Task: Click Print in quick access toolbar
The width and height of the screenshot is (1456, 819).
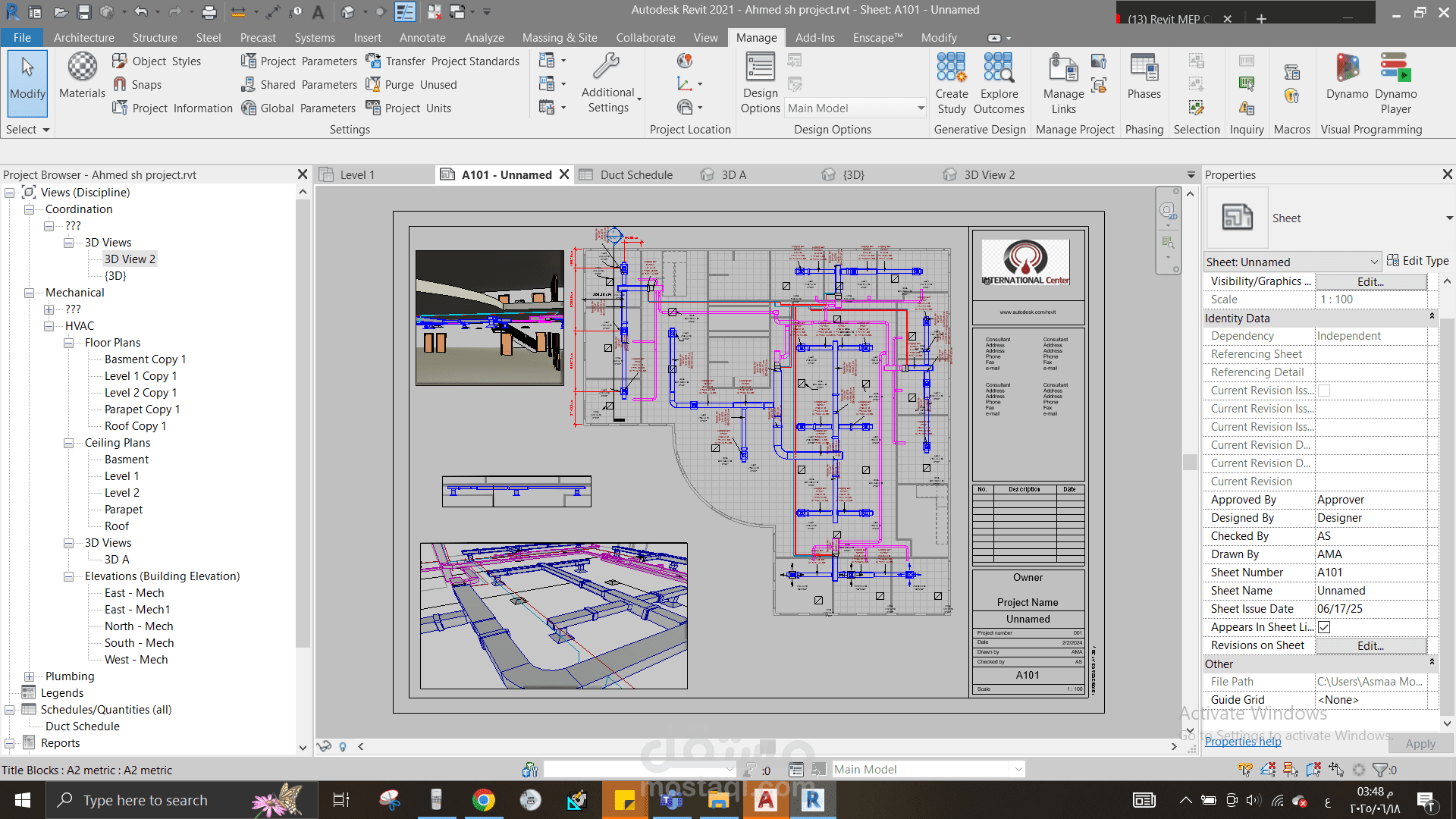Action: click(209, 12)
